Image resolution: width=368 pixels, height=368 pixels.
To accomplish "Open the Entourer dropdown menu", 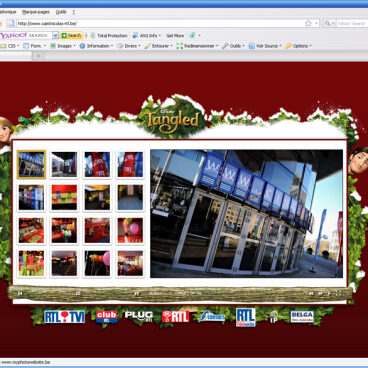I will (x=158, y=46).
